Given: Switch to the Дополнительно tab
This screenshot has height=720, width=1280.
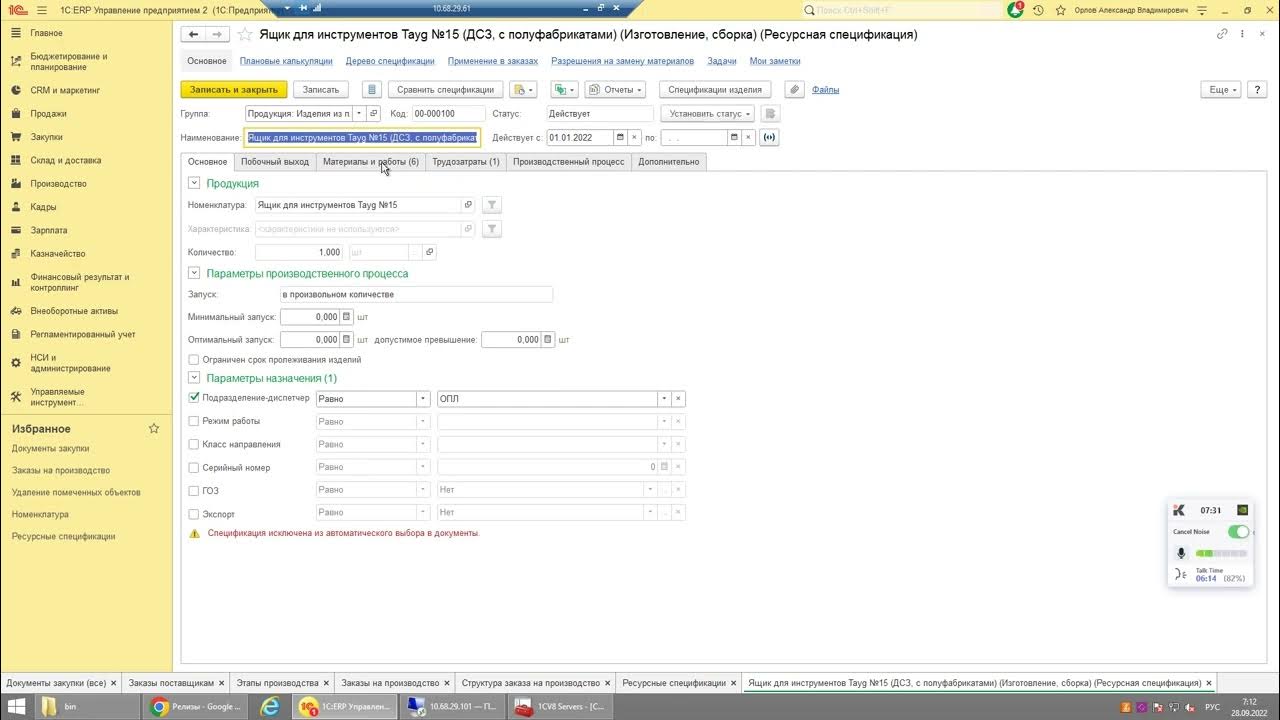Looking at the screenshot, I should click(669, 161).
